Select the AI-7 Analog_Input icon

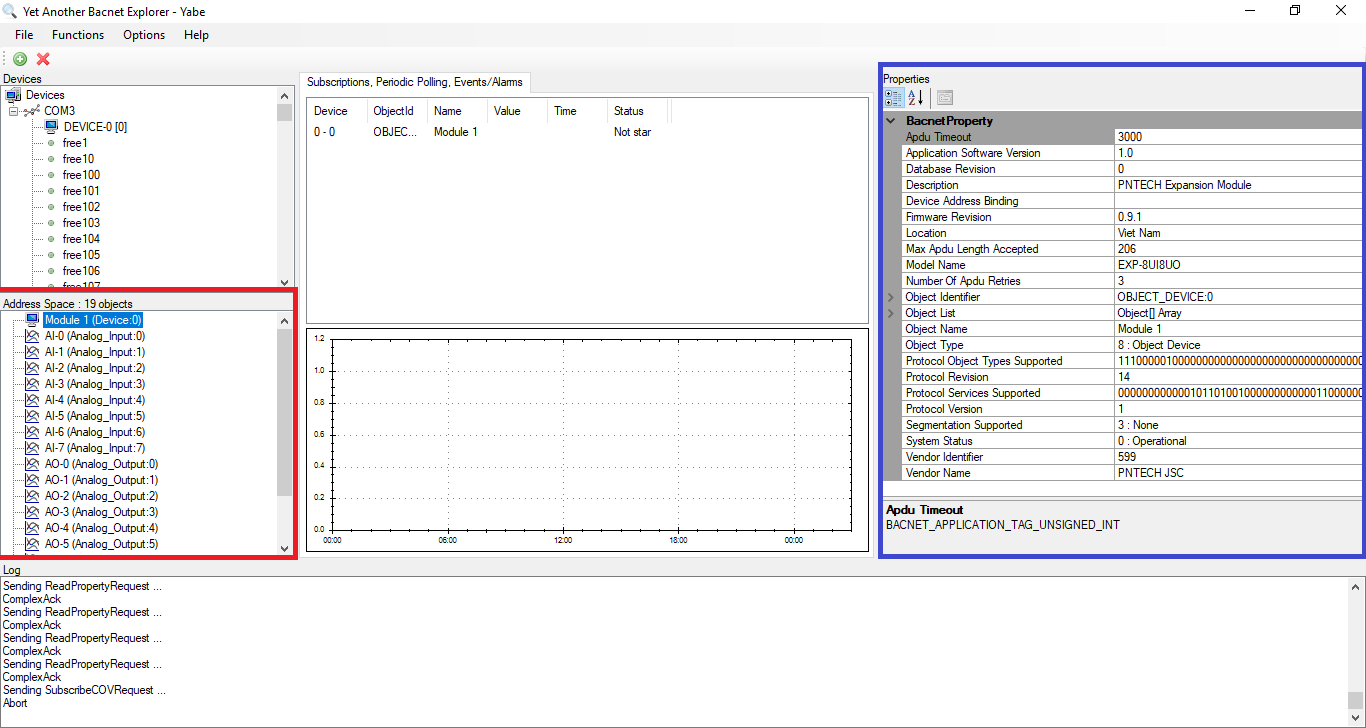31,448
